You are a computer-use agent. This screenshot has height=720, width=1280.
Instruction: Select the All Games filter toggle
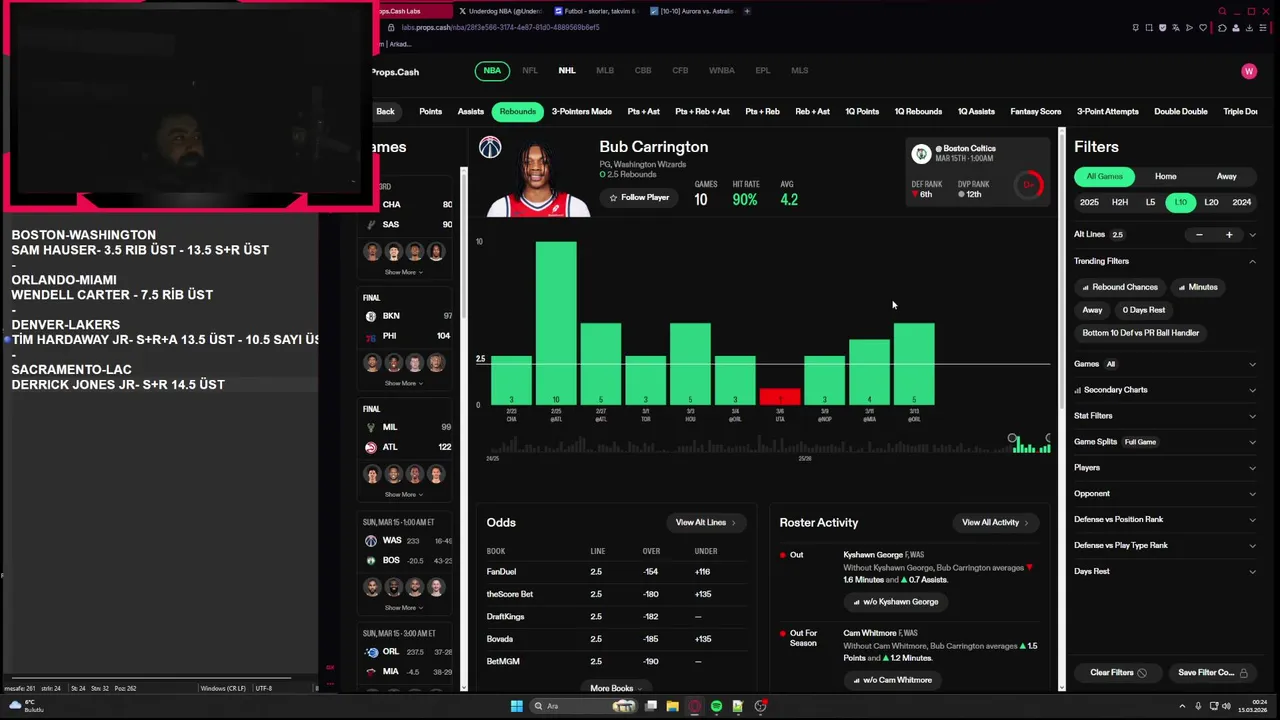tap(1105, 177)
